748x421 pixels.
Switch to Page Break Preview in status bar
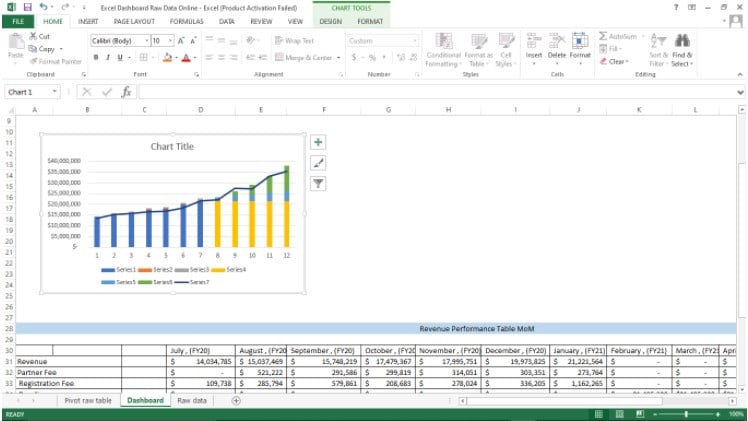(640, 414)
